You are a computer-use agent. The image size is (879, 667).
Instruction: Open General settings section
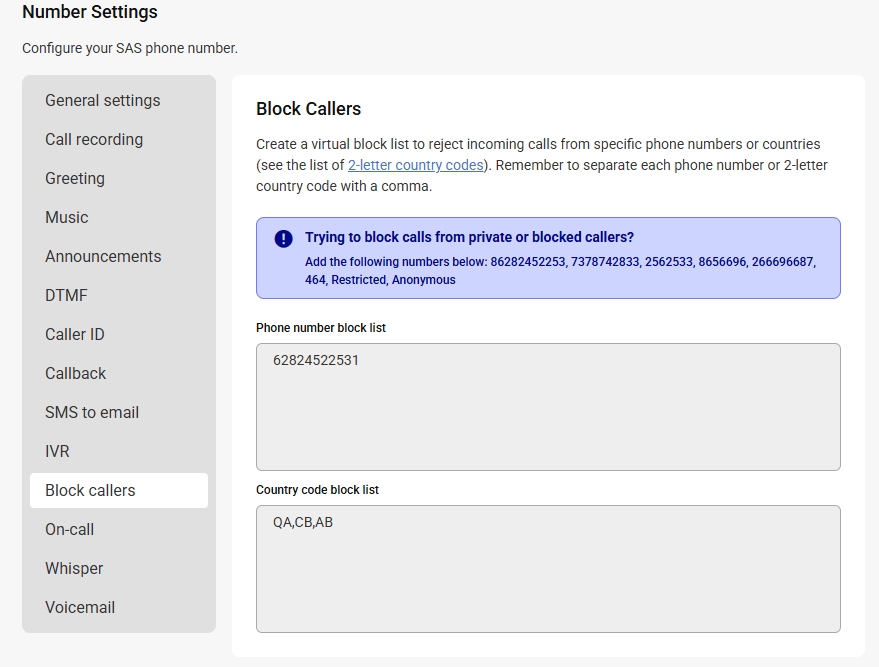tap(103, 100)
